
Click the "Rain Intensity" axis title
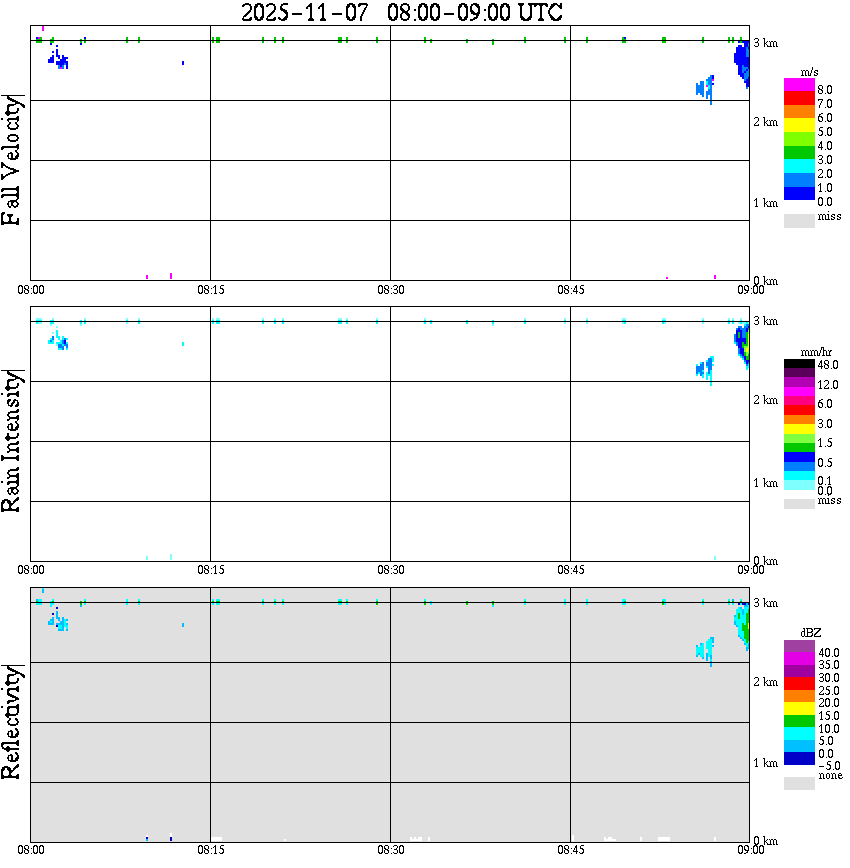click(x=12, y=441)
